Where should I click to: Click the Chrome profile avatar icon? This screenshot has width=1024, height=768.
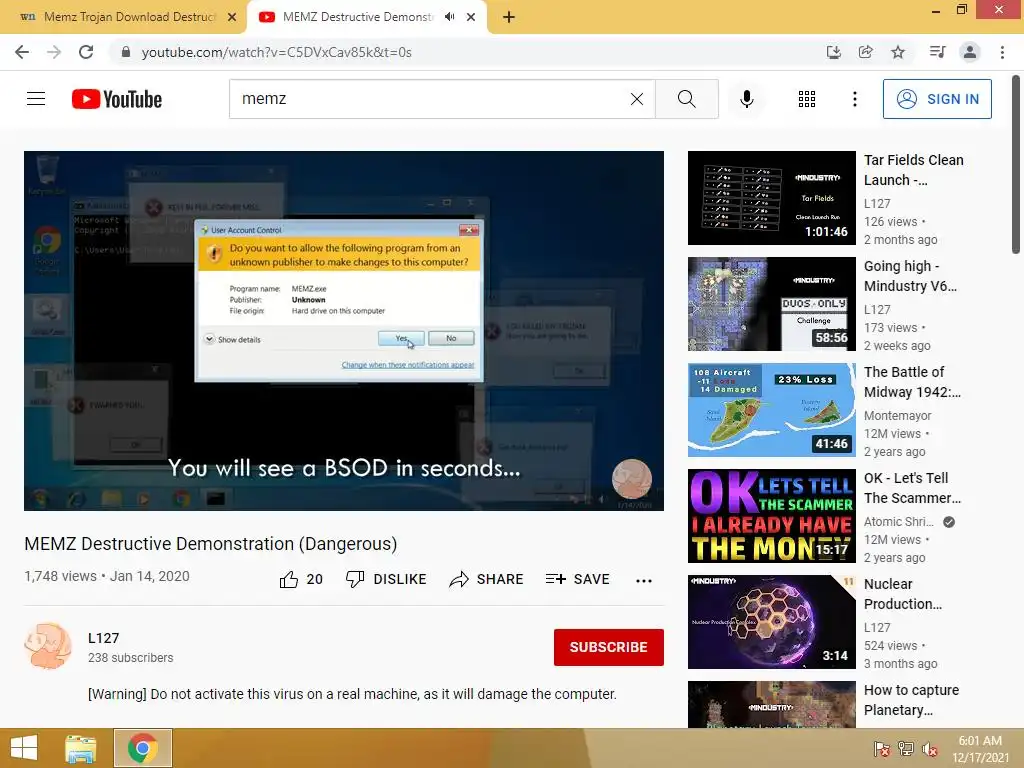[x=970, y=52]
